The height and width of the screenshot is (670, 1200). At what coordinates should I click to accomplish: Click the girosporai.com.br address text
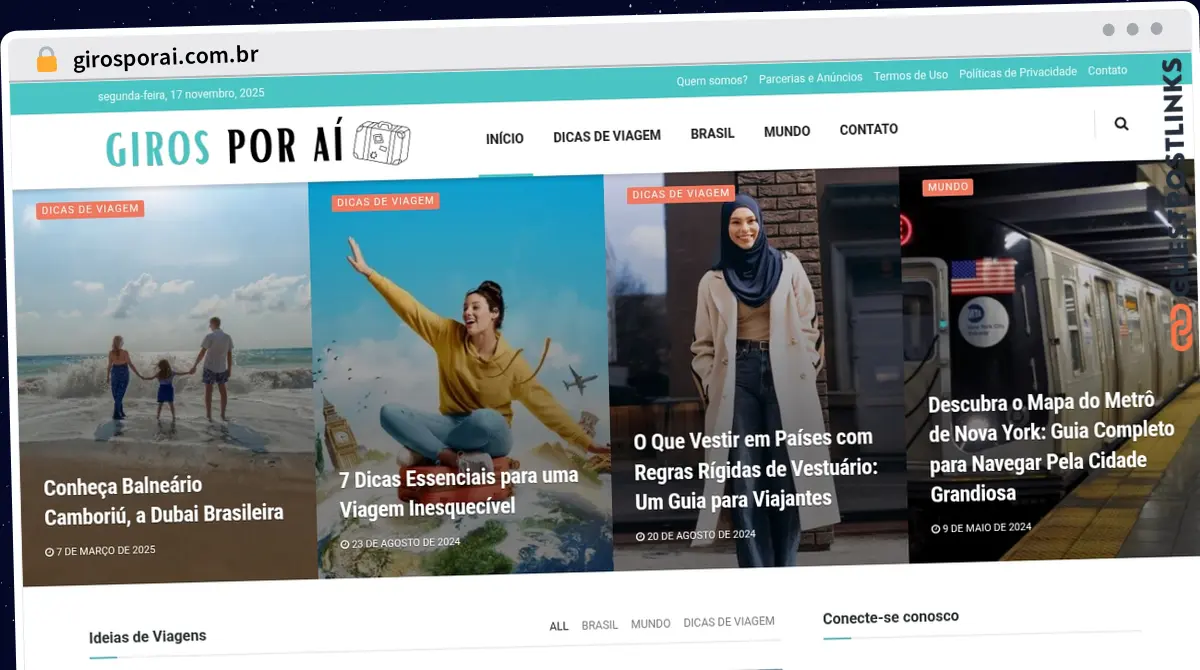tap(166, 56)
